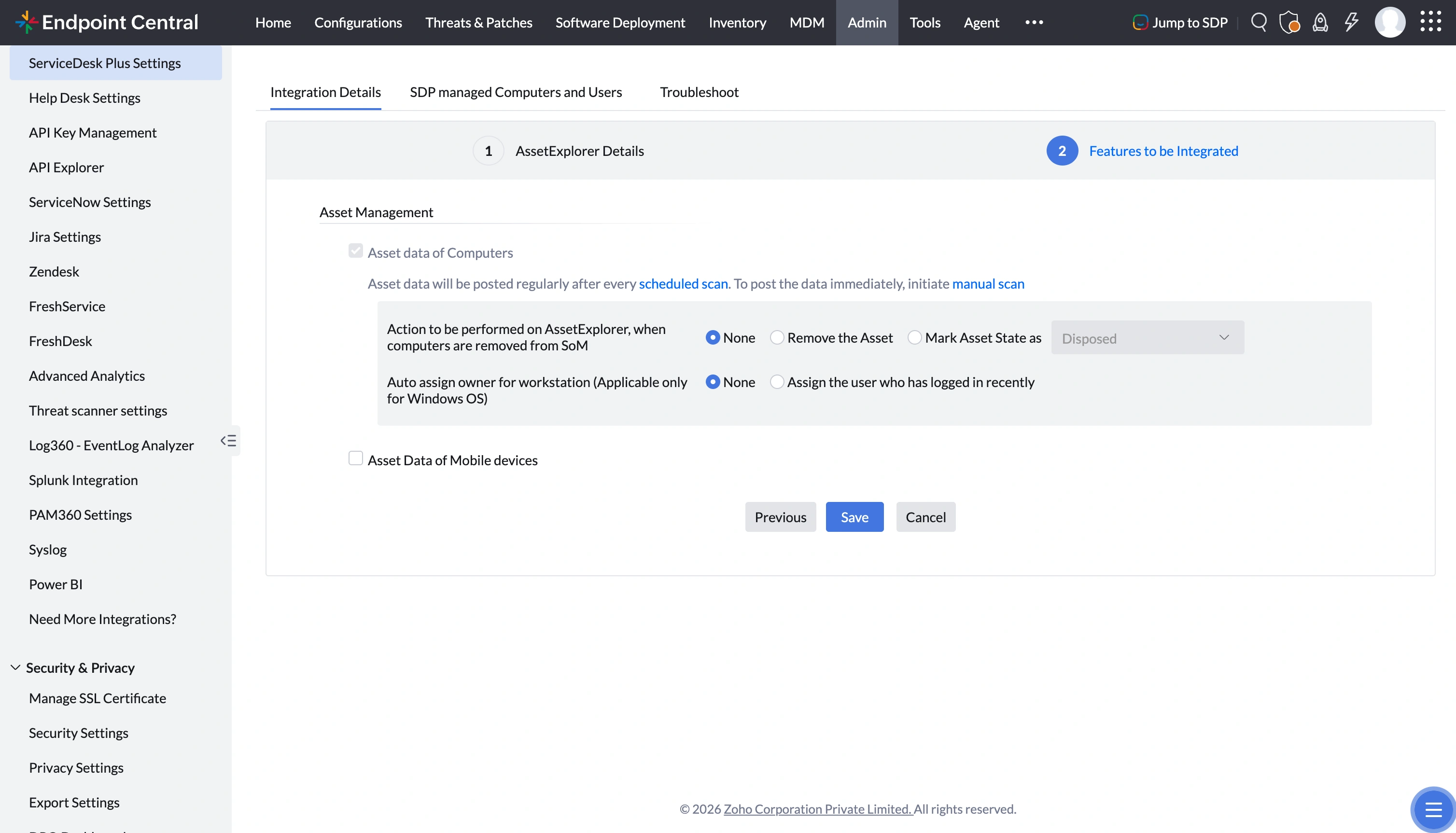Open Jira Settings

65,237
